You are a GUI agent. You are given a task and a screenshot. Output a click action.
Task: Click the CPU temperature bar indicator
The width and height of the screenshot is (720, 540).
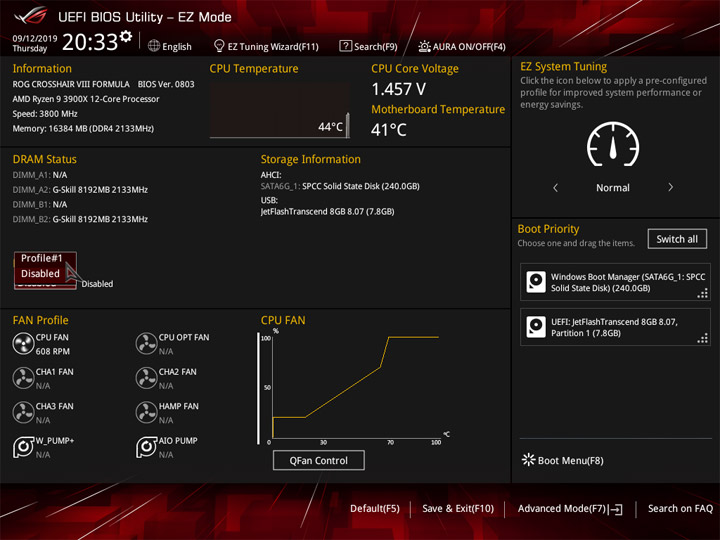348,125
